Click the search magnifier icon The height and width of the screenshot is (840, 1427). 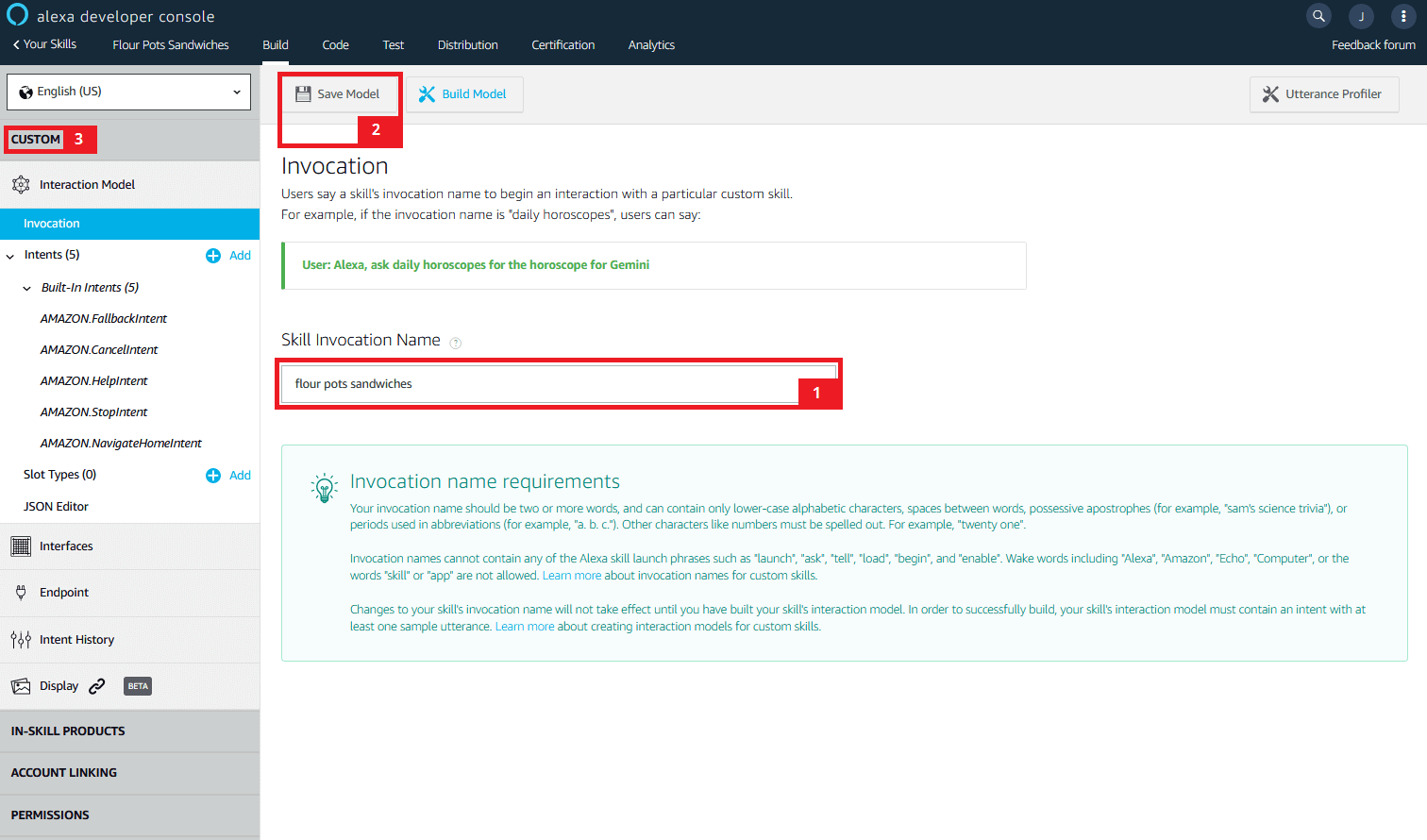1318,16
